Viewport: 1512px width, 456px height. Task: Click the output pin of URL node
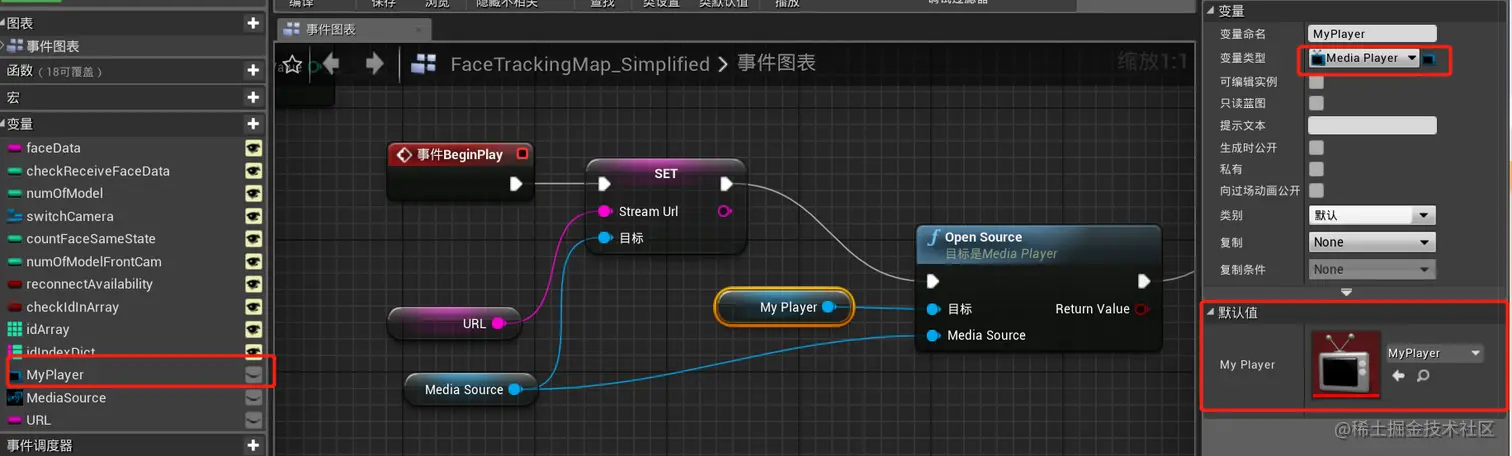click(498, 323)
